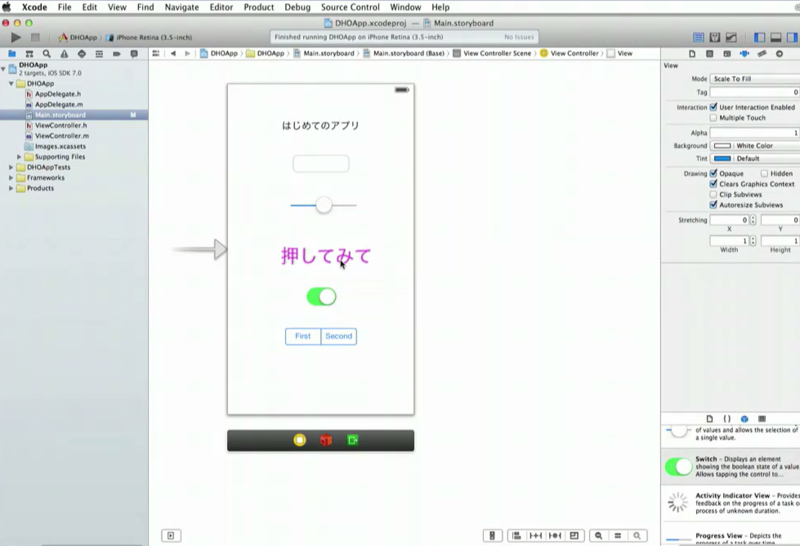Click the Tint blue color swatch
The image size is (800, 546).
click(x=722, y=158)
